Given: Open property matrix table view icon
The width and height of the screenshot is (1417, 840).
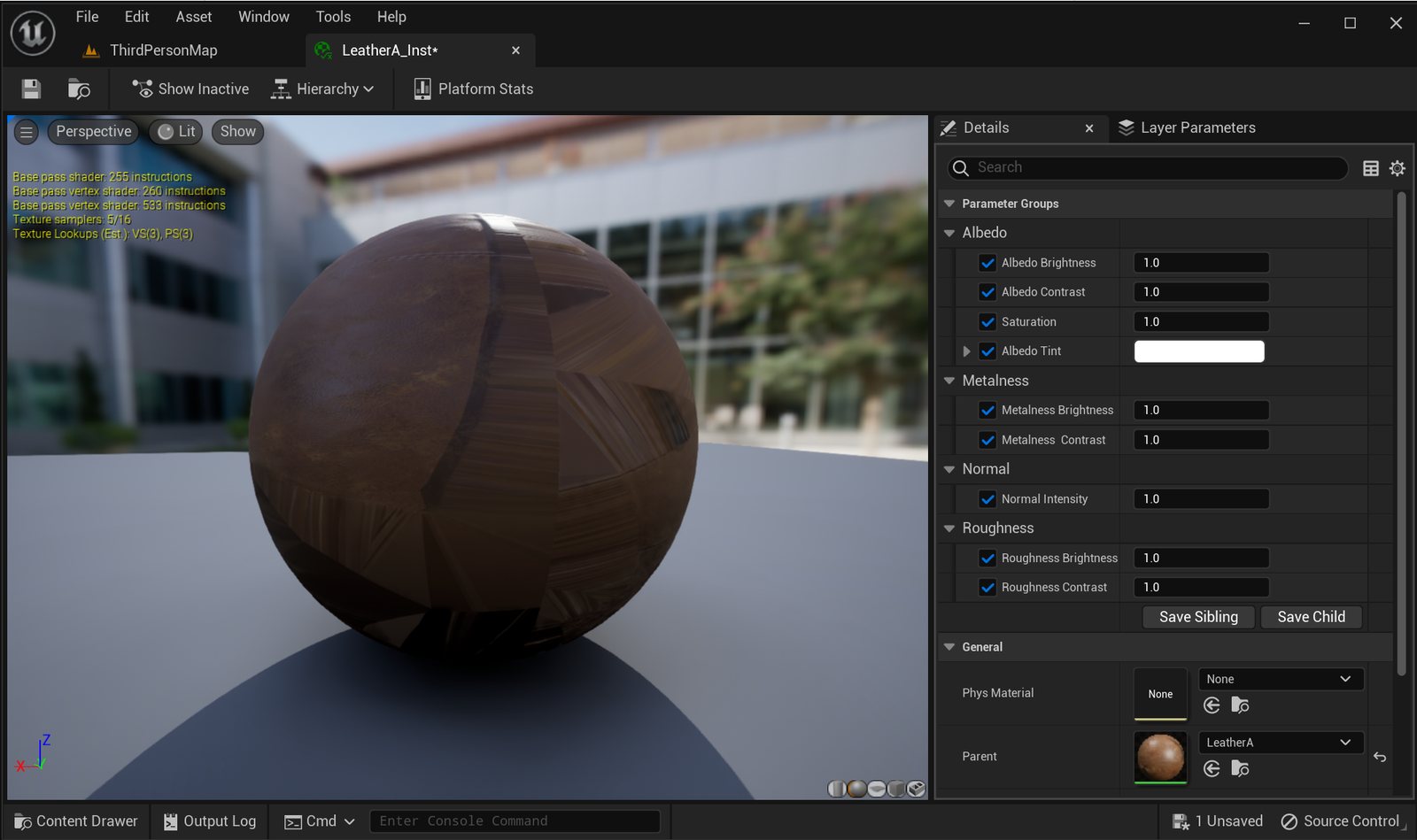Looking at the screenshot, I should pyautogui.click(x=1371, y=168).
